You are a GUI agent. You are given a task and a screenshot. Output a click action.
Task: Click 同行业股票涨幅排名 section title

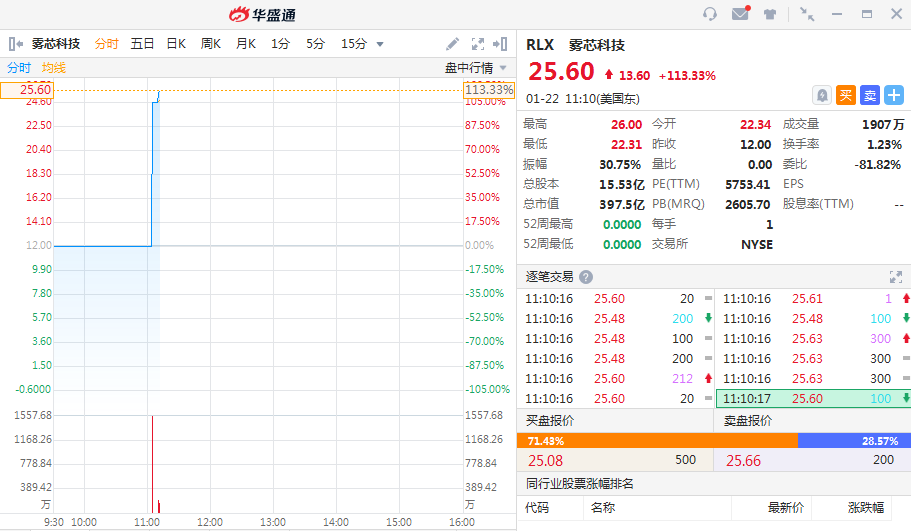pos(579,483)
